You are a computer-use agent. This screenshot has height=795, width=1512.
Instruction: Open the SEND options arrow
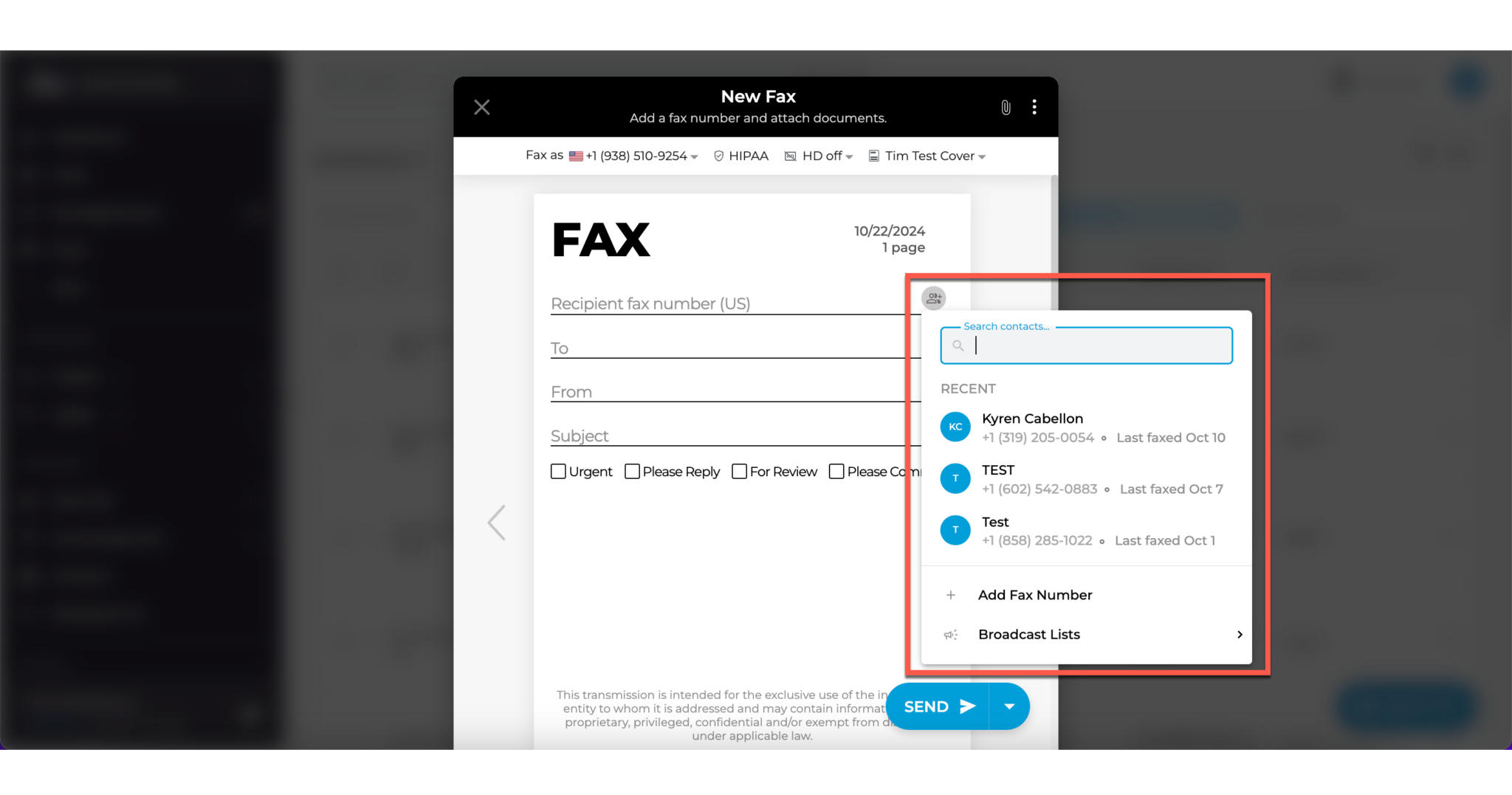pyautogui.click(x=1008, y=706)
